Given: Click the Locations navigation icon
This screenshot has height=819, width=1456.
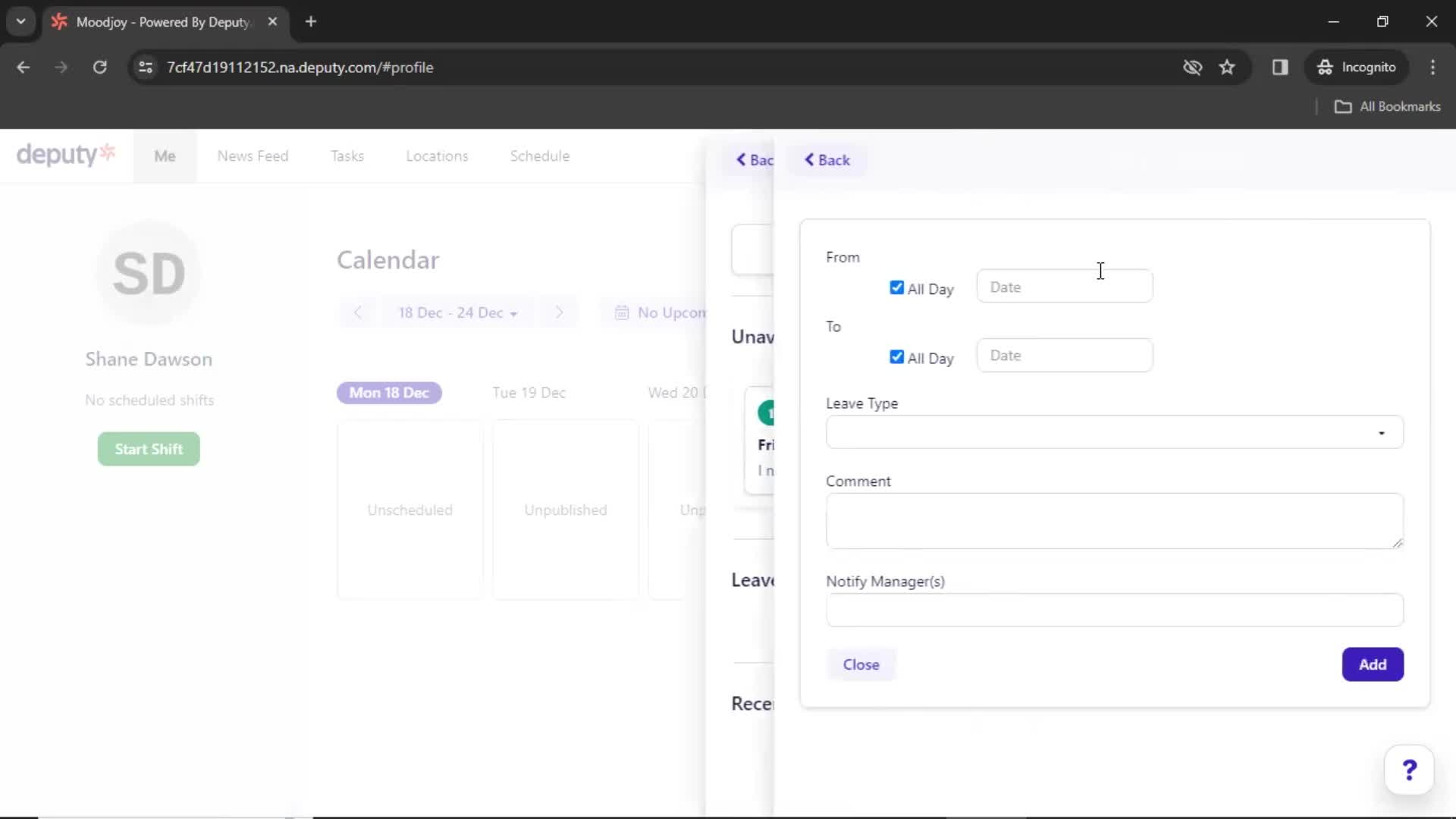Looking at the screenshot, I should (437, 156).
